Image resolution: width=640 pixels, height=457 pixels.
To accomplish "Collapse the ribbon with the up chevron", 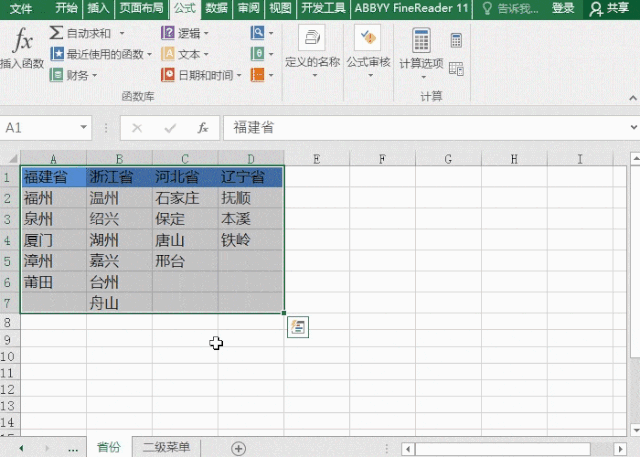I will click(x=633, y=98).
